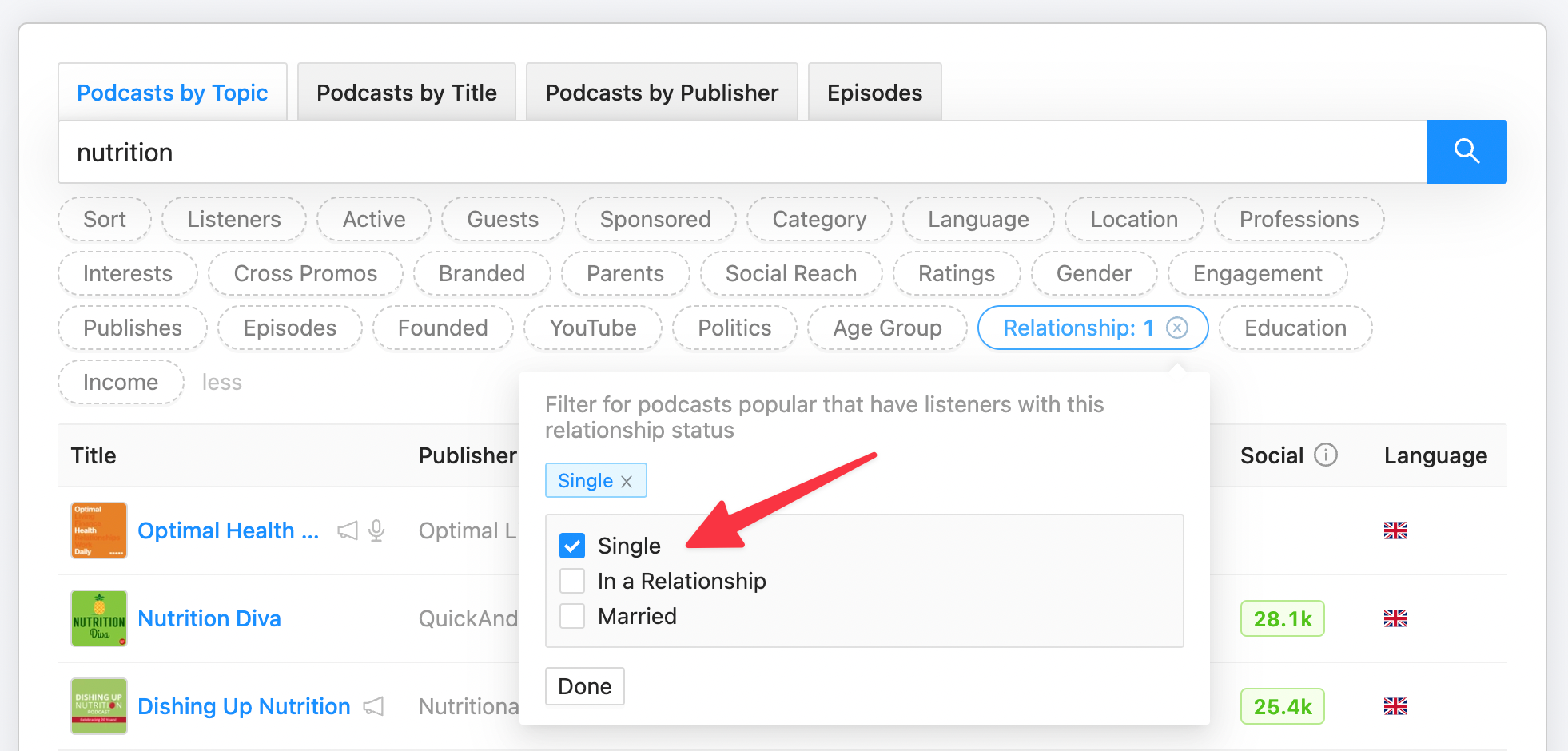Open the Active filter

click(x=374, y=219)
